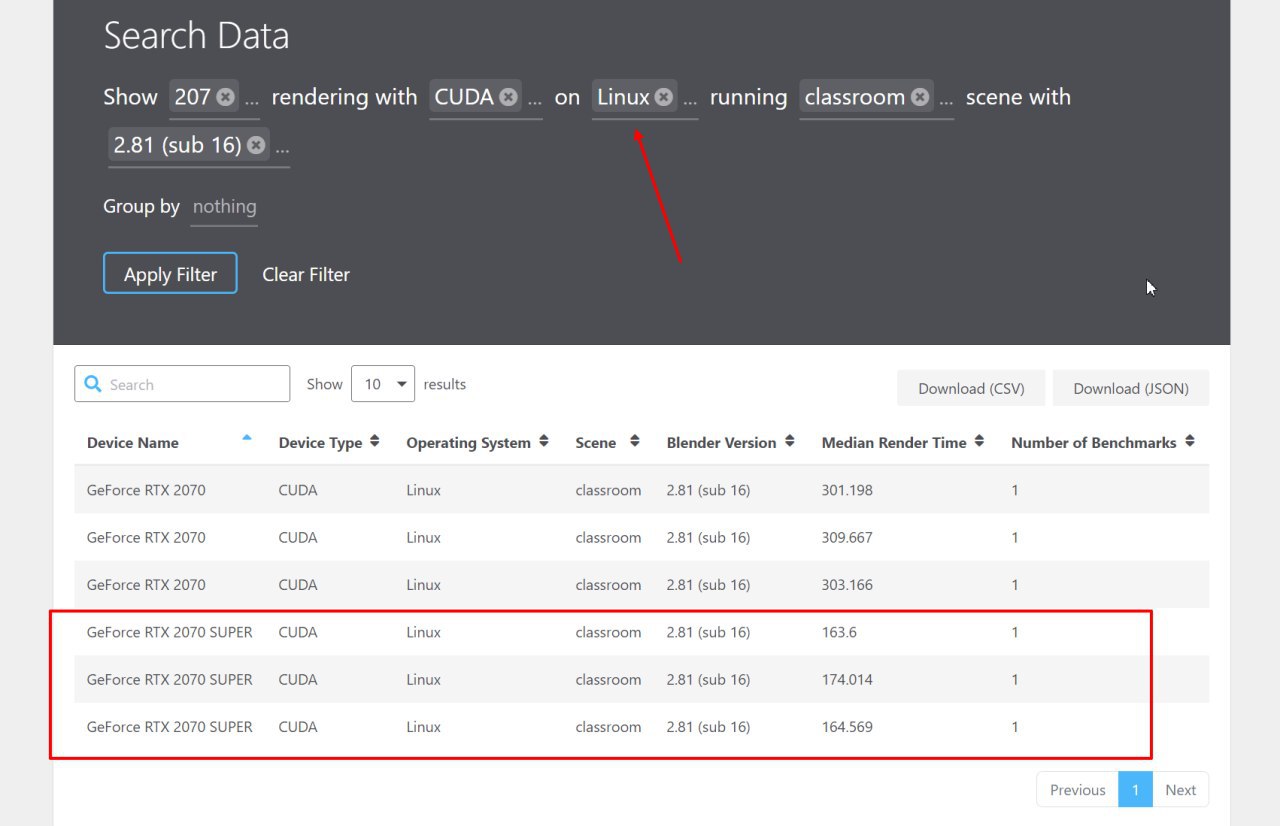
Task: Click the Device Type column header
Action: 320,443
